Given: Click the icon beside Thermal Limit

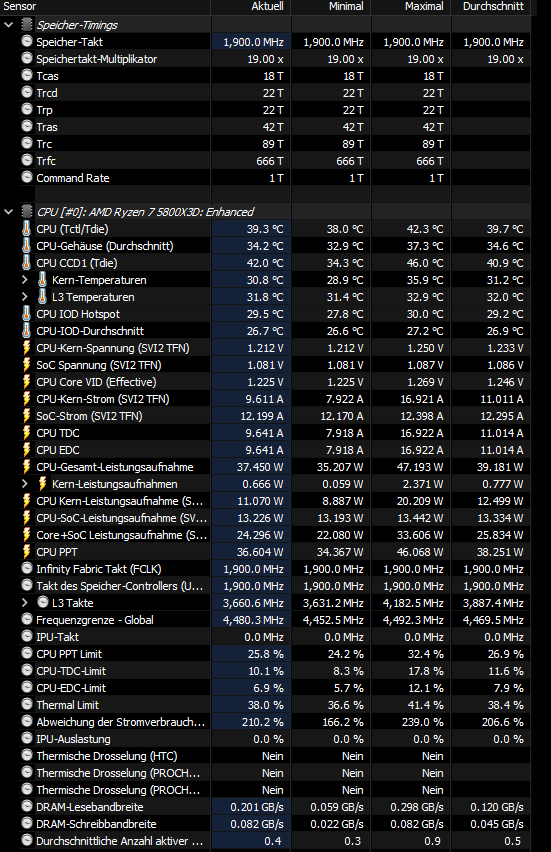Looking at the screenshot, I should pos(27,704).
